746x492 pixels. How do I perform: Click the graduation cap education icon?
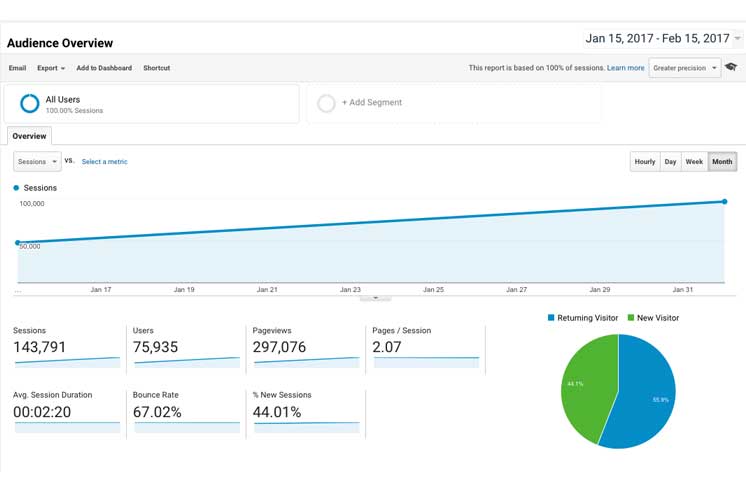[x=731, y=68]
